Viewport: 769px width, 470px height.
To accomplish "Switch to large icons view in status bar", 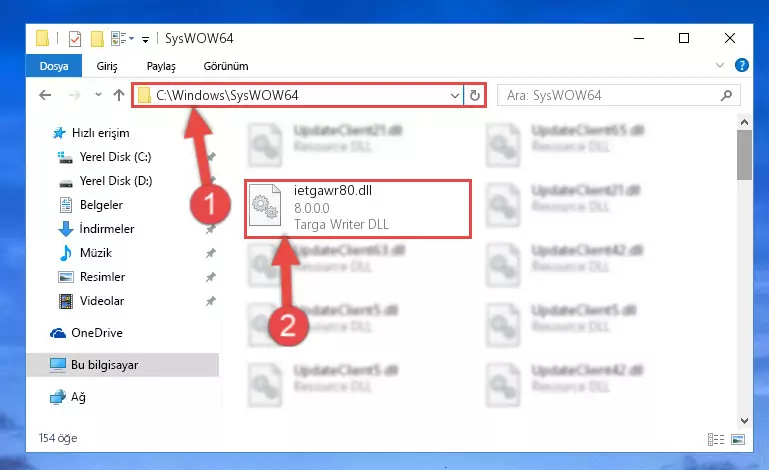I will [x=738, y=439].
